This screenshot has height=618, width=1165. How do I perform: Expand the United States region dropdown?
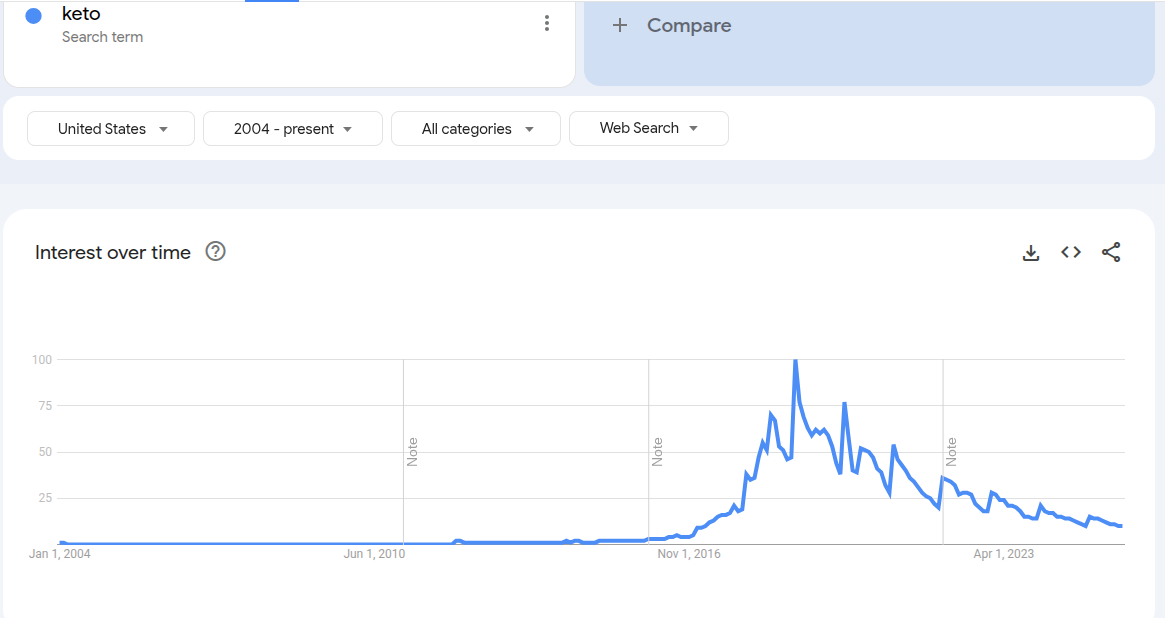point(111,129)
